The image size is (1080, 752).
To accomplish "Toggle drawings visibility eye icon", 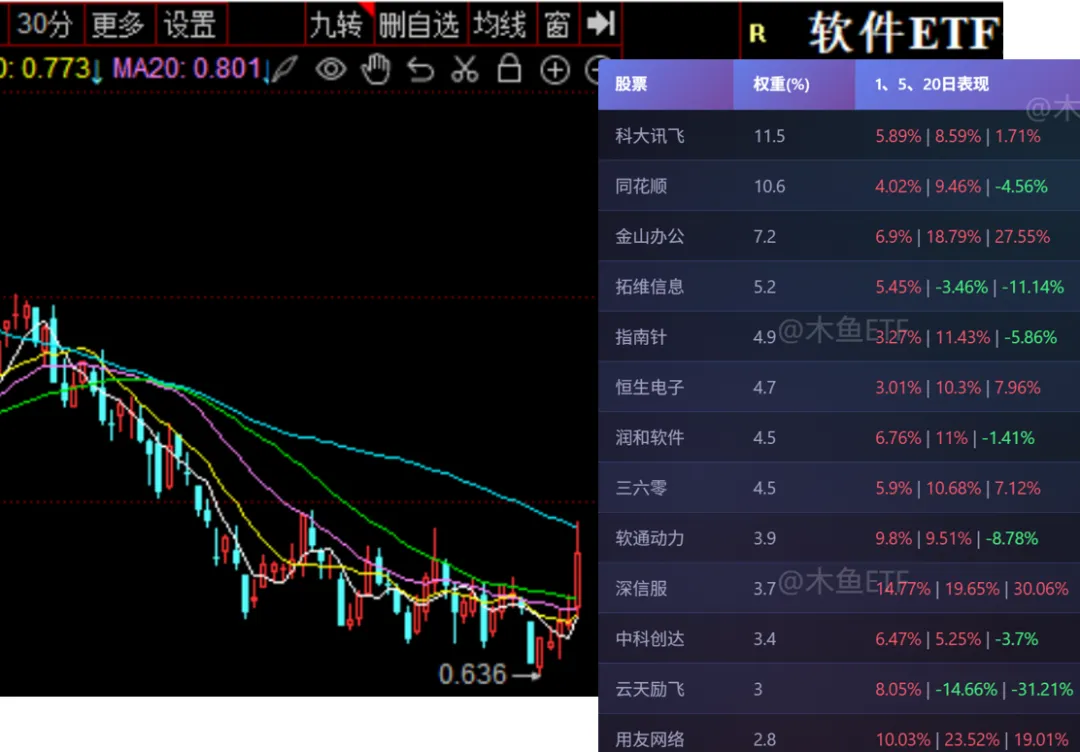I will tap(331, 69).
